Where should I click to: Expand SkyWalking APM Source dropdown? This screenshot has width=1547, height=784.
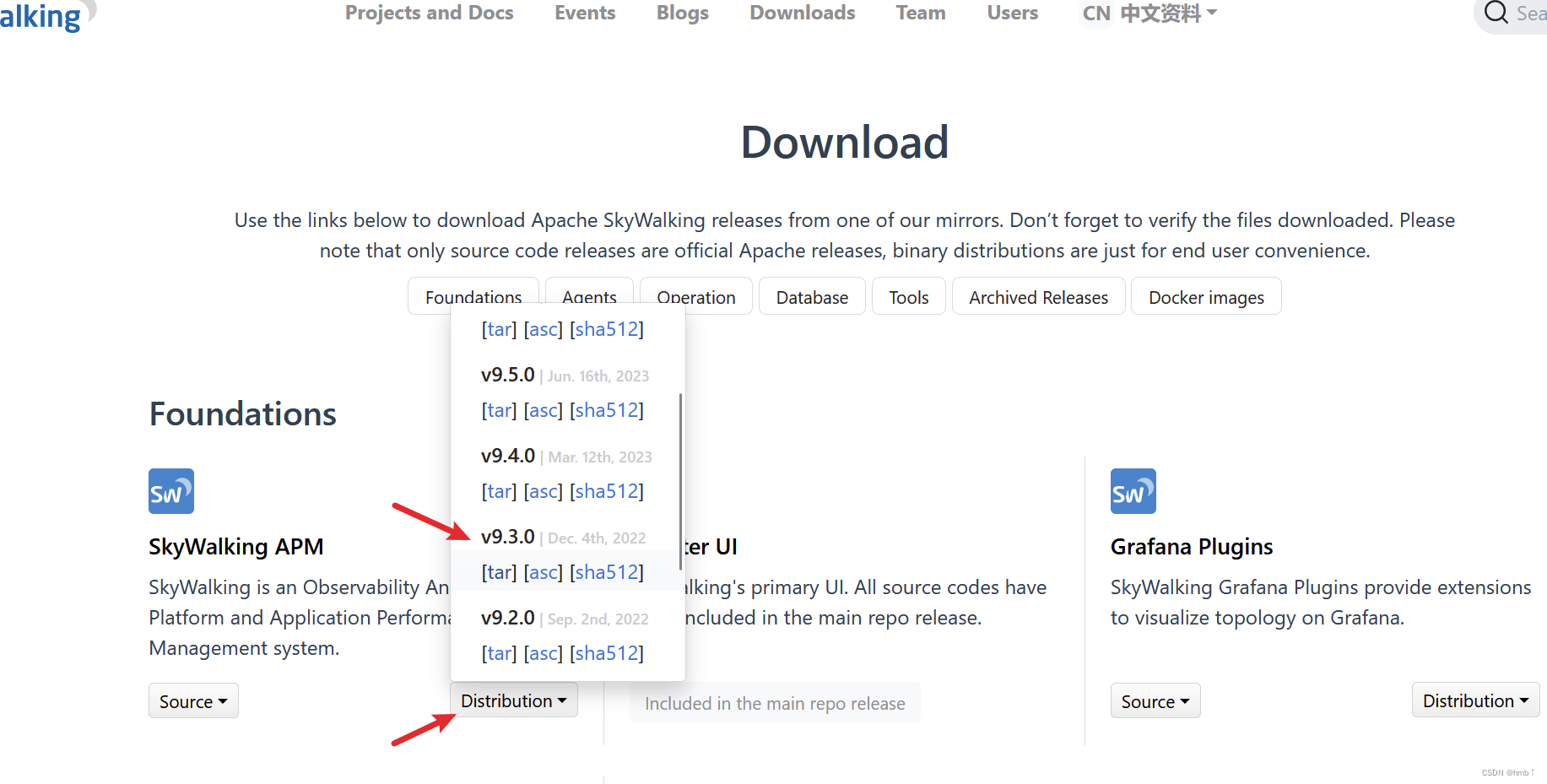[x=193, y=701]
